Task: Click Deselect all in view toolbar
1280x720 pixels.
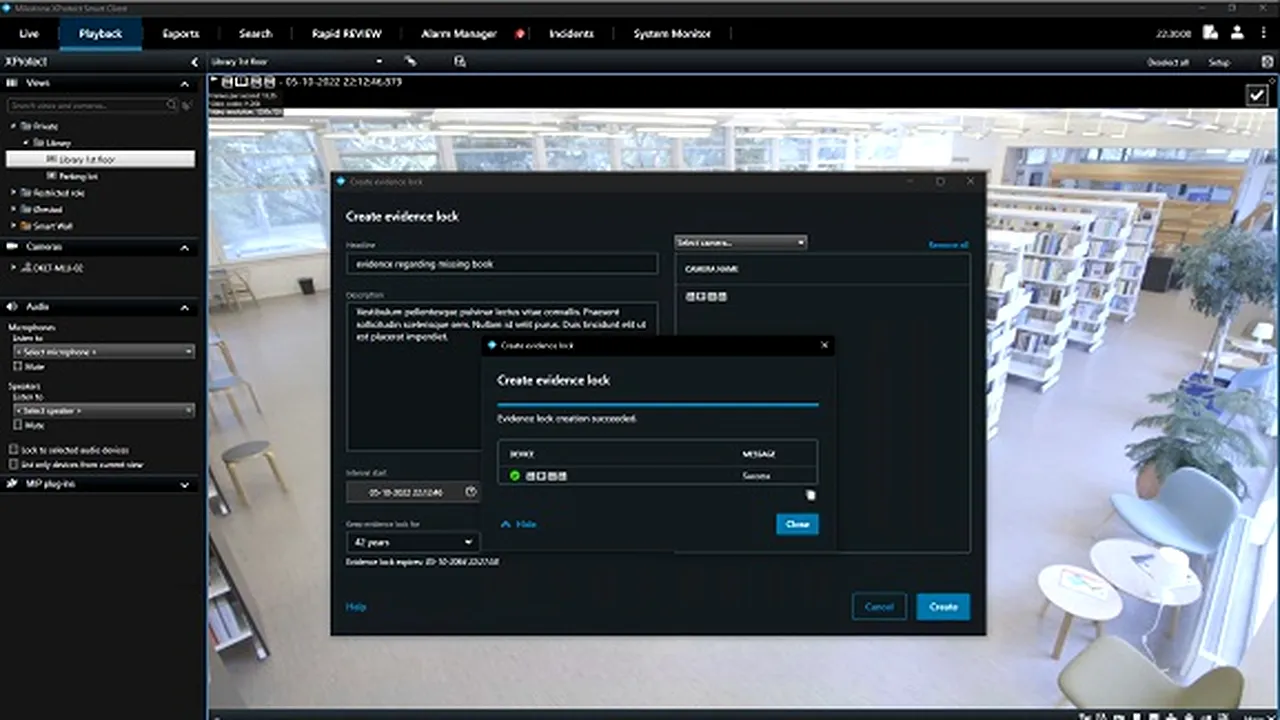Action: [1168, 62]
